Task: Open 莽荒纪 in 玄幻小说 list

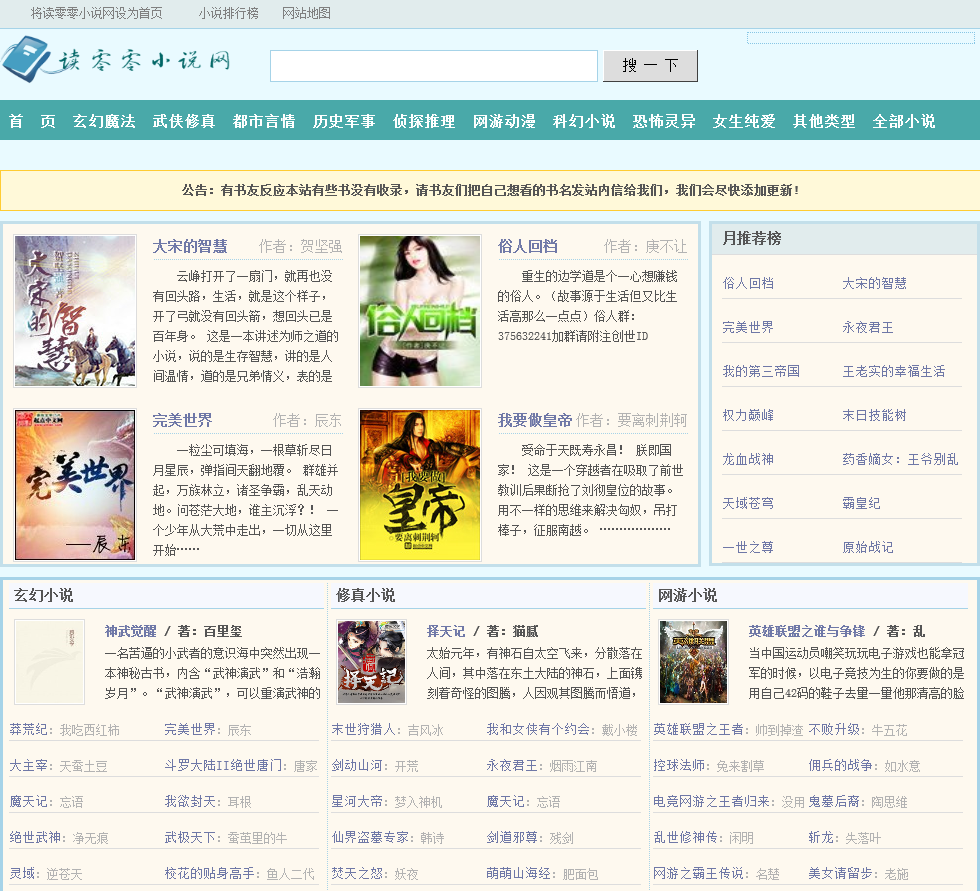Action: tap(28, 729)
